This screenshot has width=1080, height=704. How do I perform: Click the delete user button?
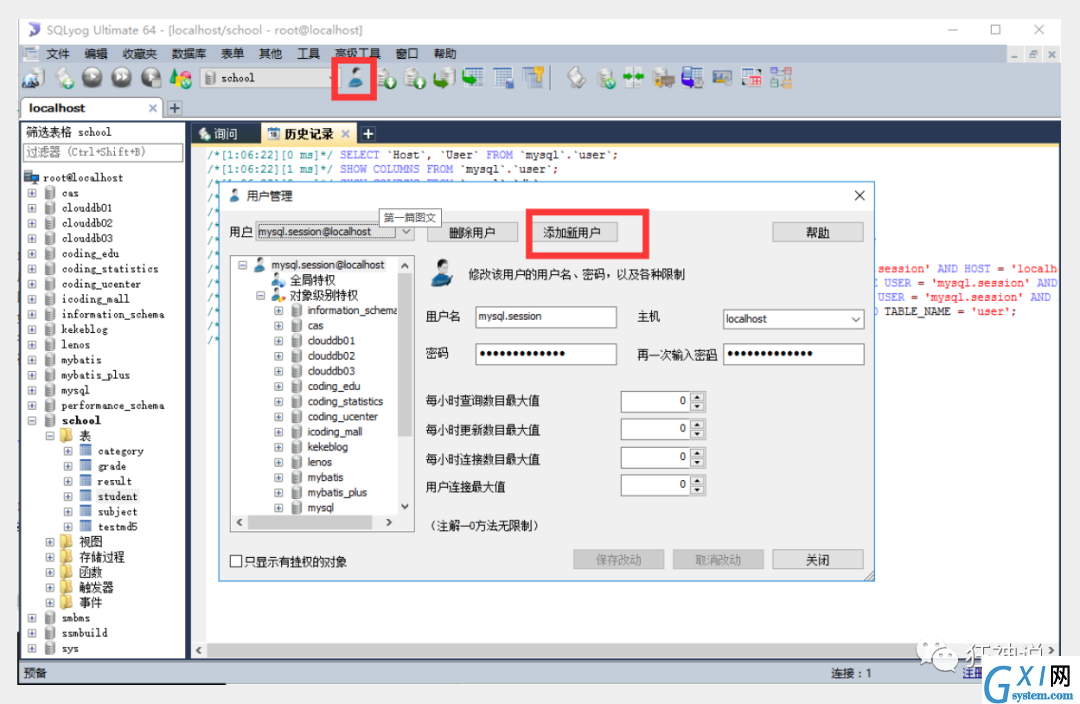click(472, 232)
